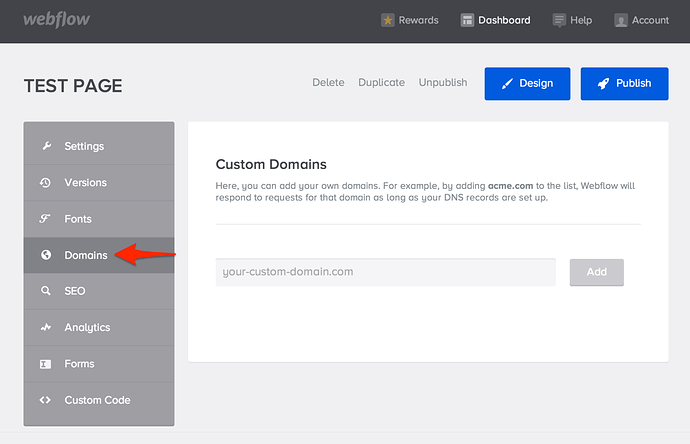Click the Rewards star icon

click(x=388, y=20)
